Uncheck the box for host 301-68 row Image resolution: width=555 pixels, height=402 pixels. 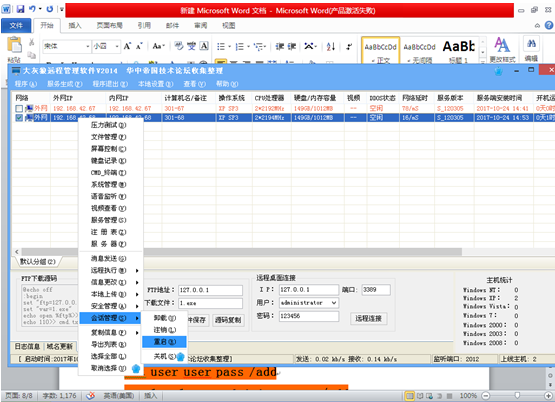coord(19,117)
